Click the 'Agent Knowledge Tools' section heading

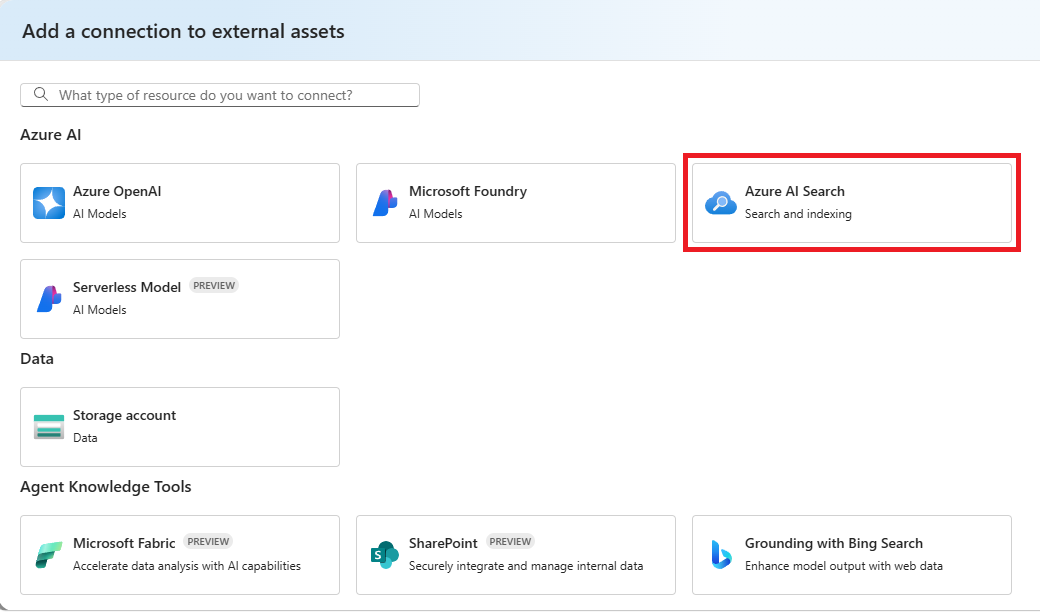point(105,487)
